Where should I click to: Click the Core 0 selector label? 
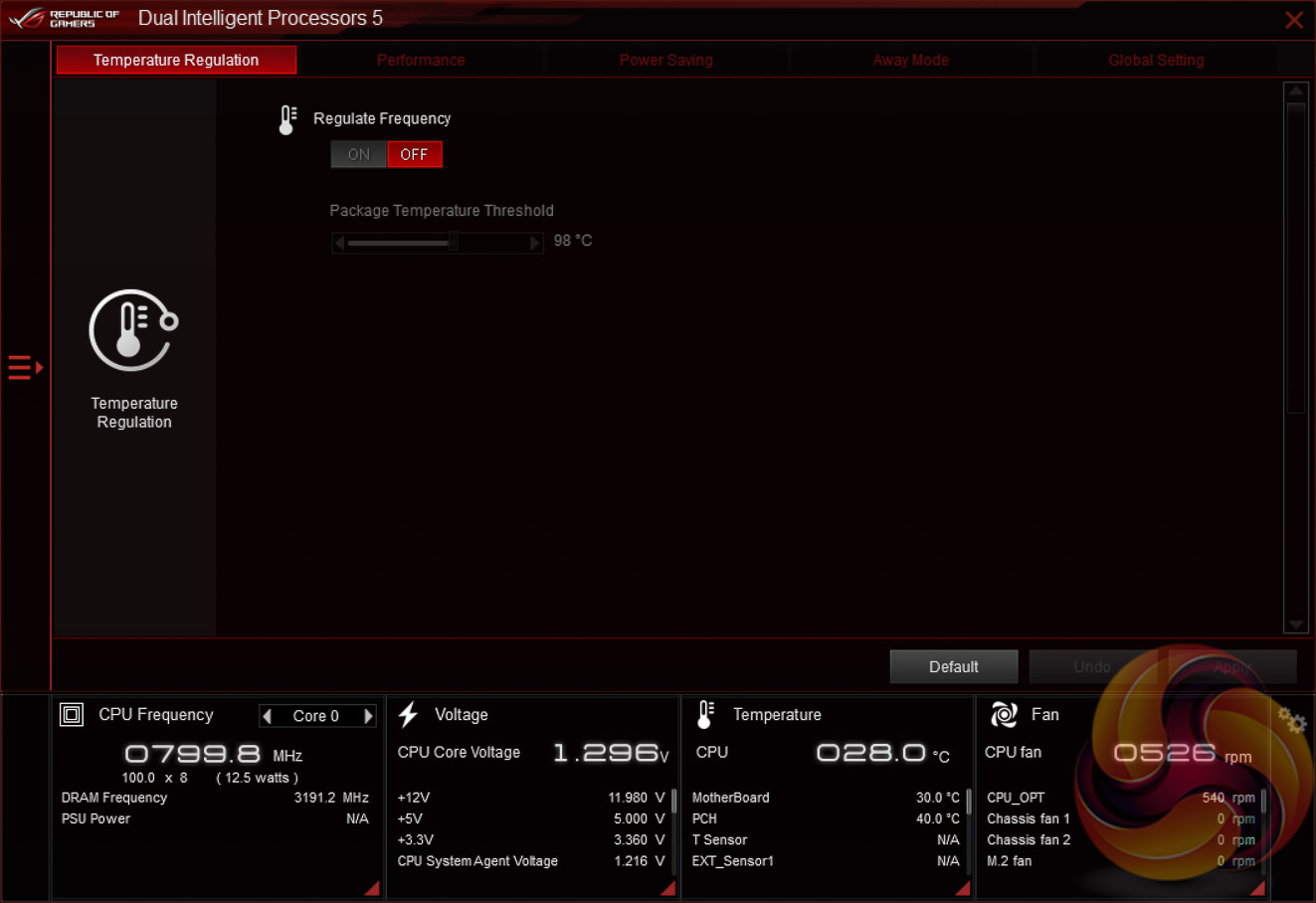[x=316, y=716]
